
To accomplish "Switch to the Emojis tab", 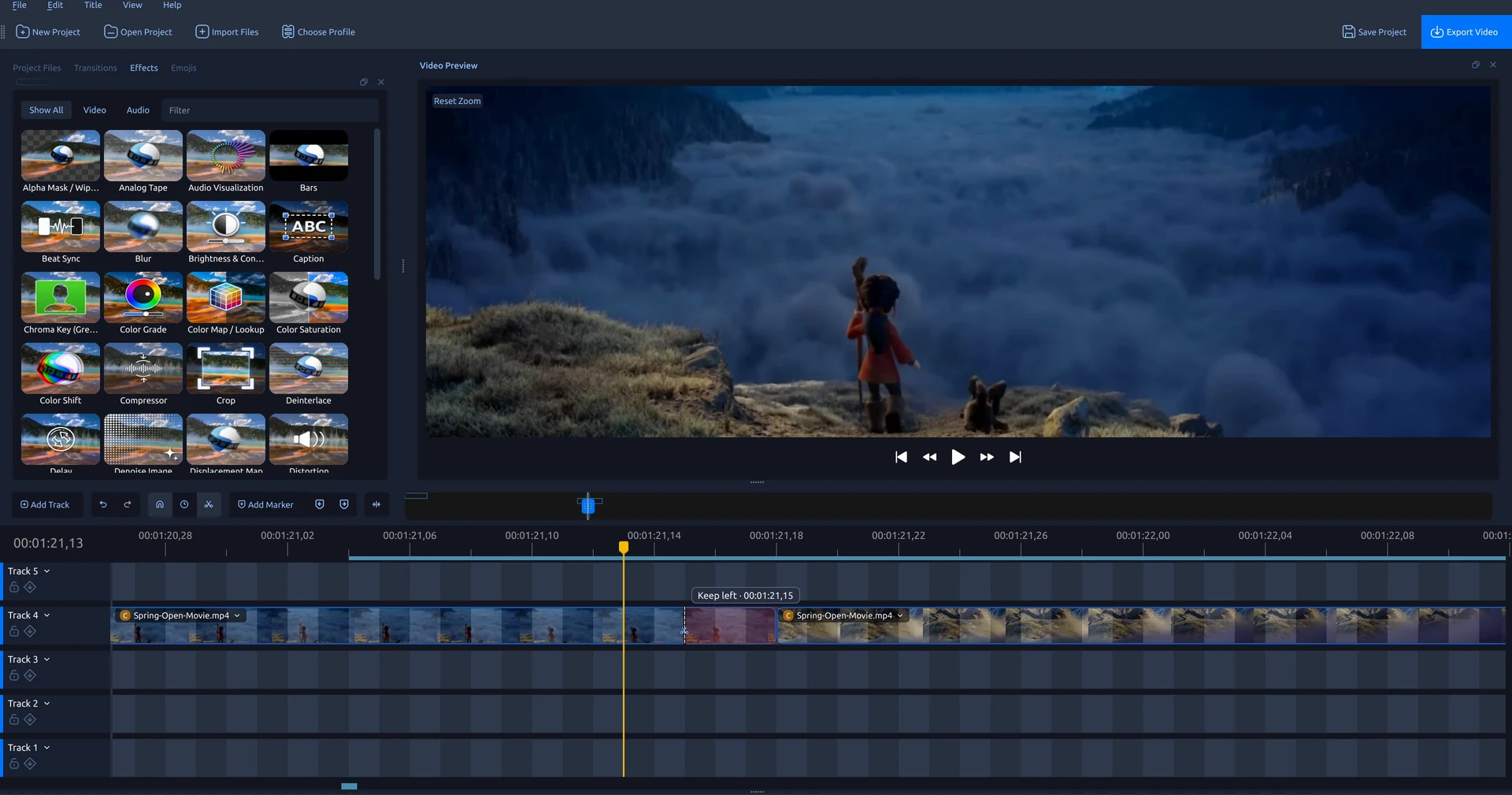I will (x=183, y=68).
